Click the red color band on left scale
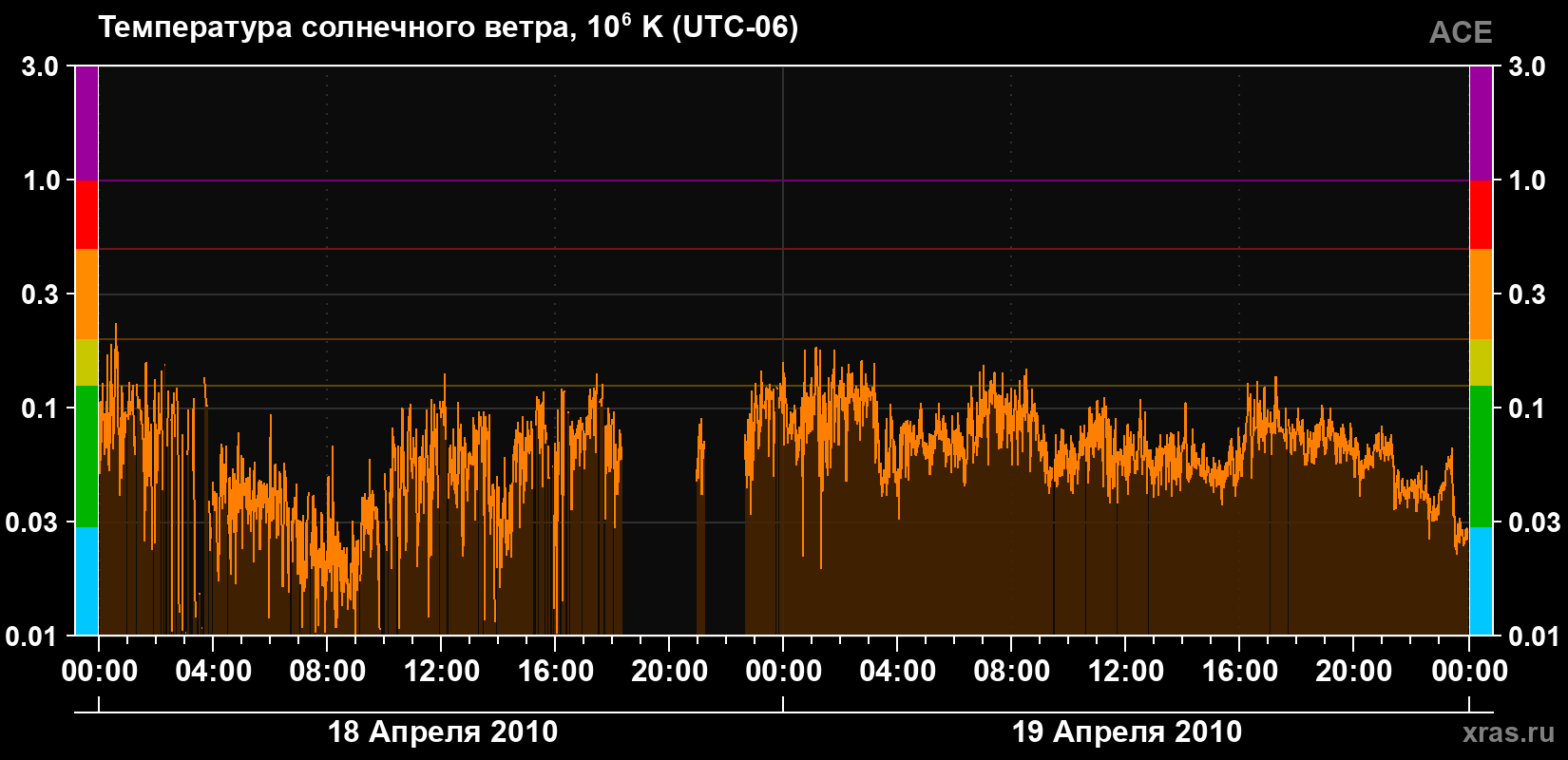This screenshot has width=1568, height=760. click(x=86, y=215)
